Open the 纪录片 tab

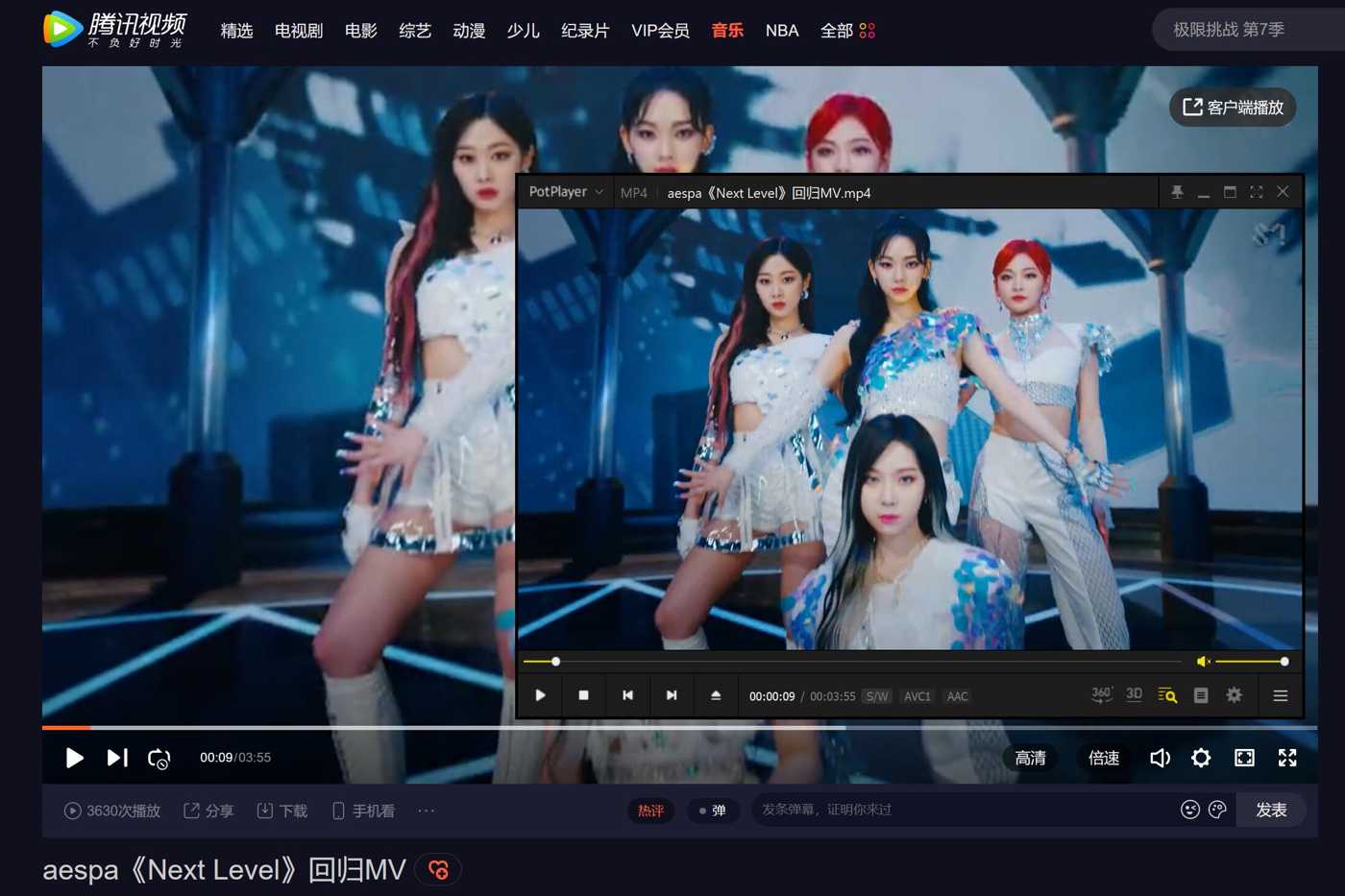585,31
